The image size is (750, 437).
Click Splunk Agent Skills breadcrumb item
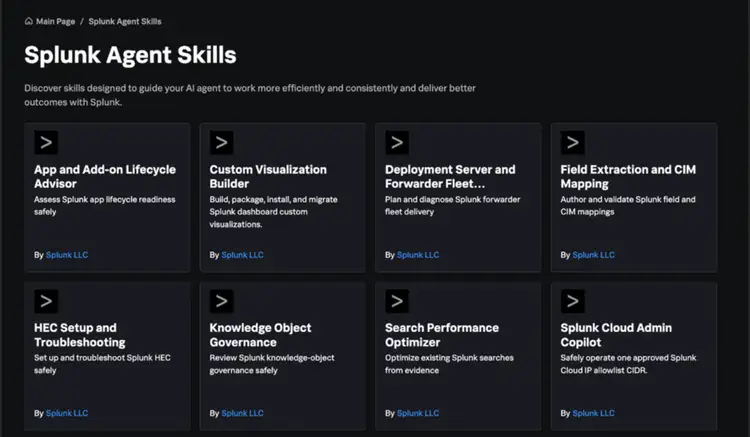(x=125, y=22)
